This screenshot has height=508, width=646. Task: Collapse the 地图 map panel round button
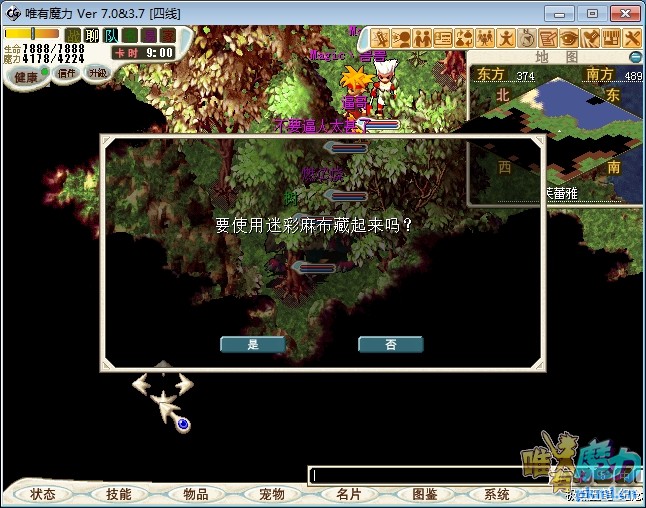tap(636, 57)
